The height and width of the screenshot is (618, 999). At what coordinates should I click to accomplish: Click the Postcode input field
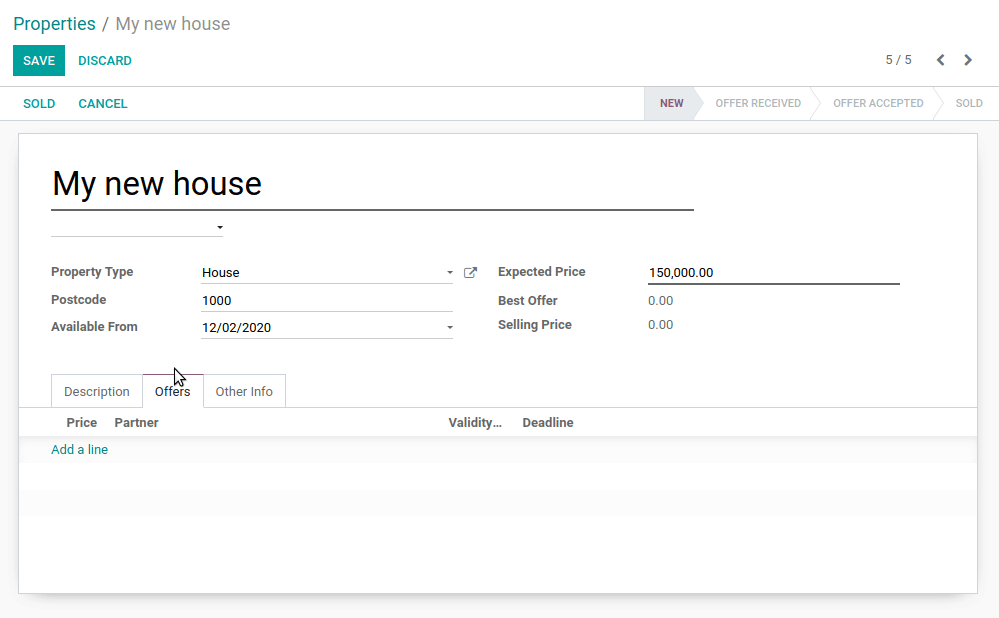pos(327,299)
